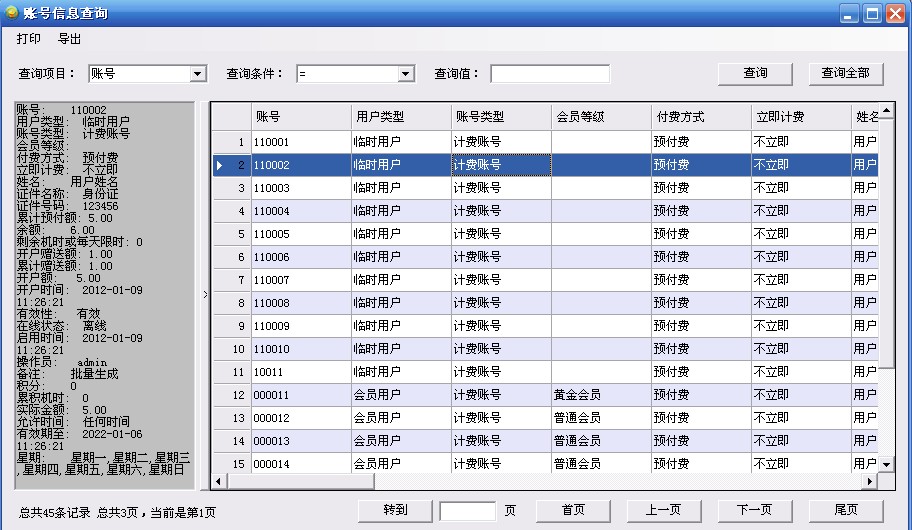Maximize the 账号信息查询 window
This screenshot has width=912, height=530.
pyautogui.click(x=872, y=13)
